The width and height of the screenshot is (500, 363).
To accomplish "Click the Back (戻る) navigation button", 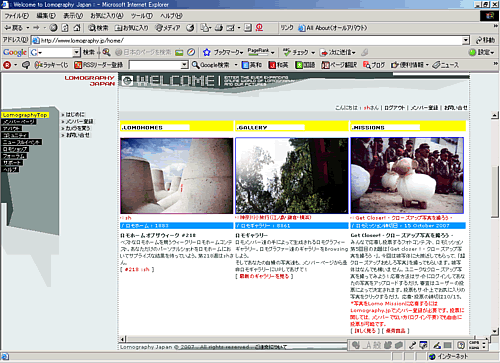I will point(13,28).
